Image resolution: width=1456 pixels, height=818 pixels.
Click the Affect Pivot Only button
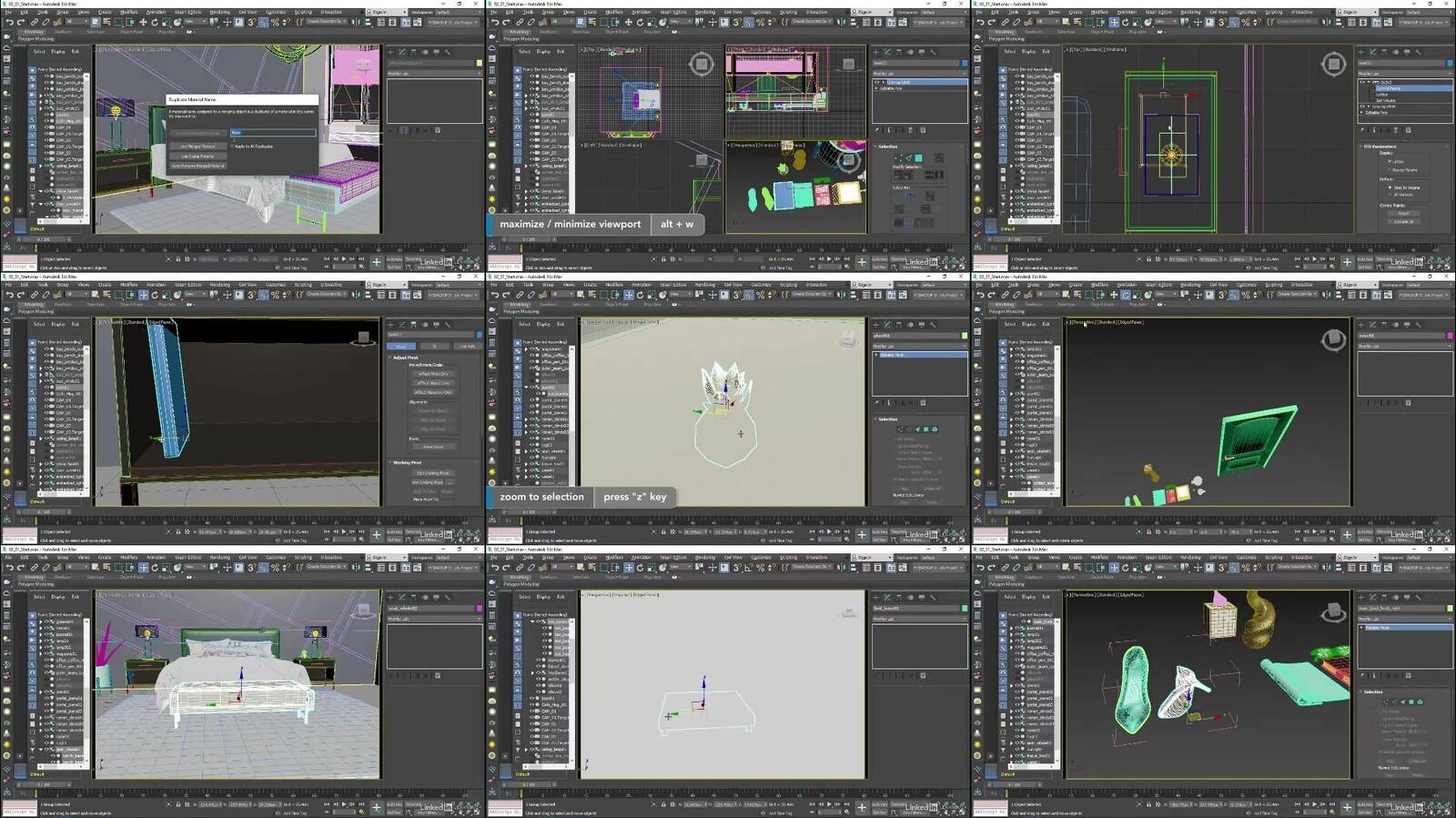(433, 374)
